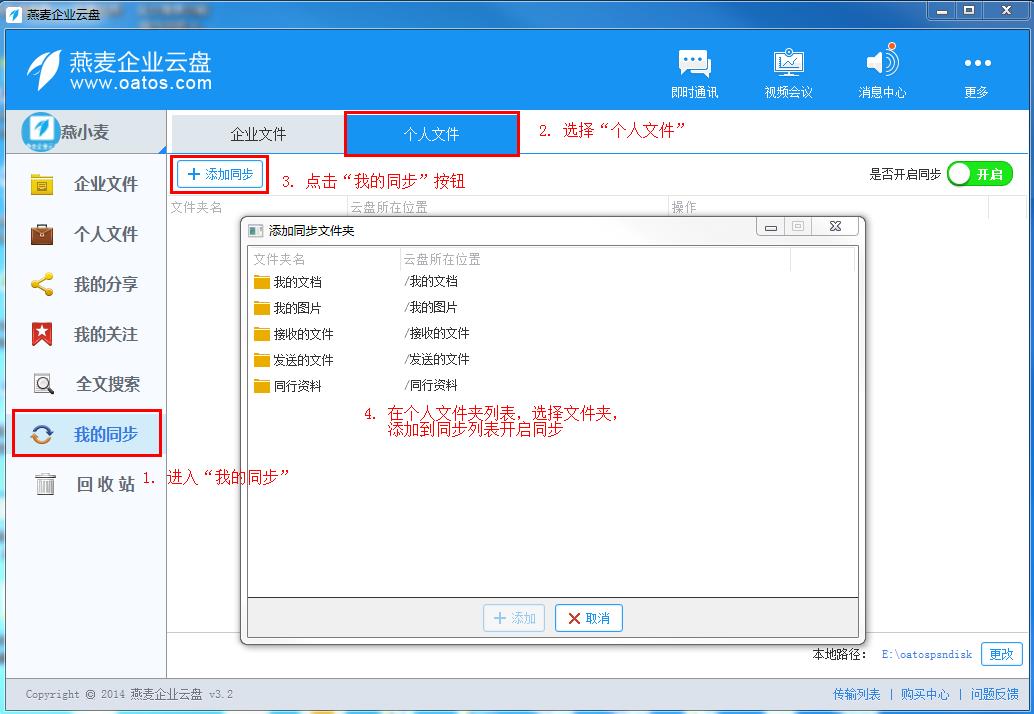1034x714 pixels.
Task: Select the 我的文档 folder row
Action: pos(297,282)
